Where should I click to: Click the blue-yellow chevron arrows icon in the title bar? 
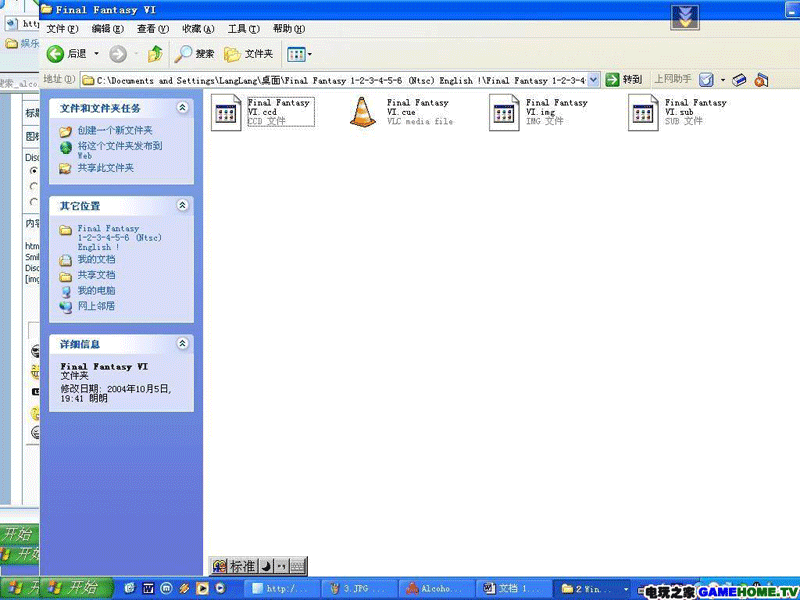(684, 17)
